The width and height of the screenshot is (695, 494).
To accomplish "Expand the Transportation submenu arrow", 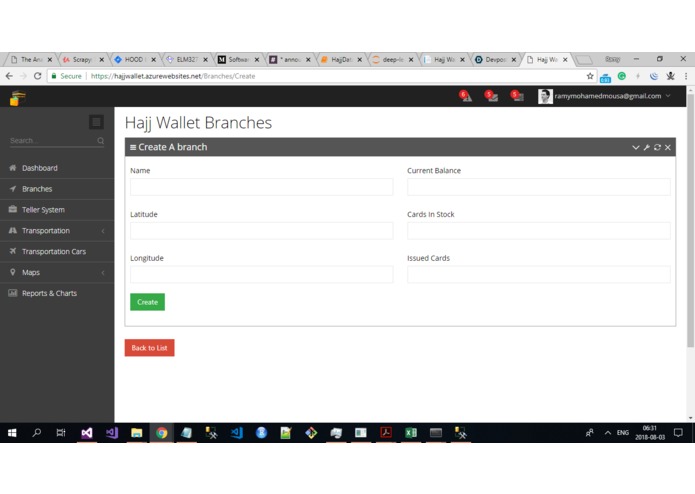I will 103,231.
